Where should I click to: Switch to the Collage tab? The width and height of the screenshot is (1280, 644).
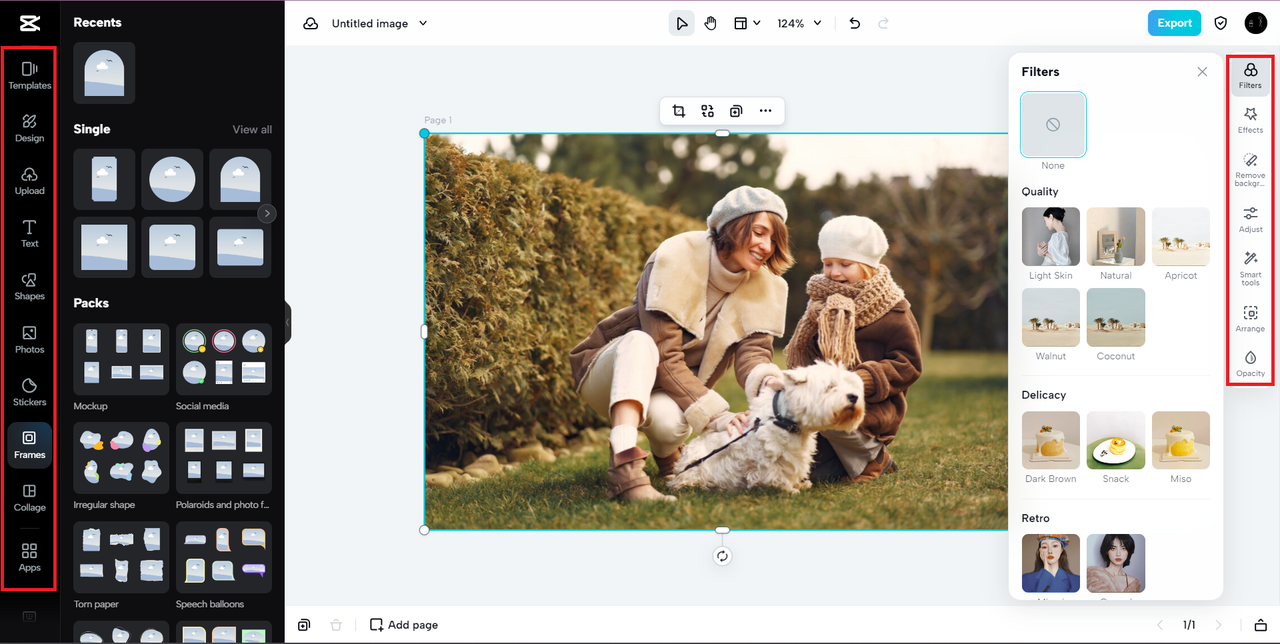coord(29,497)
